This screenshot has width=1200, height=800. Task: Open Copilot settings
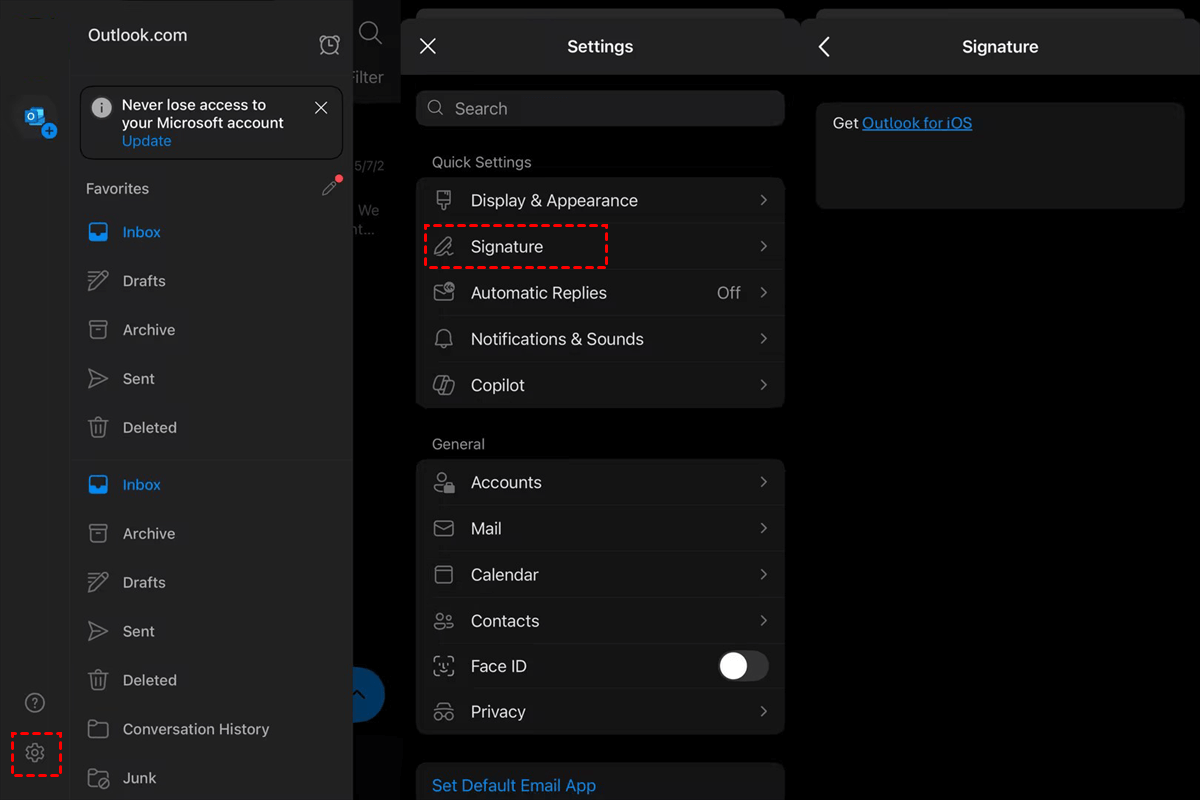(600, 385)
